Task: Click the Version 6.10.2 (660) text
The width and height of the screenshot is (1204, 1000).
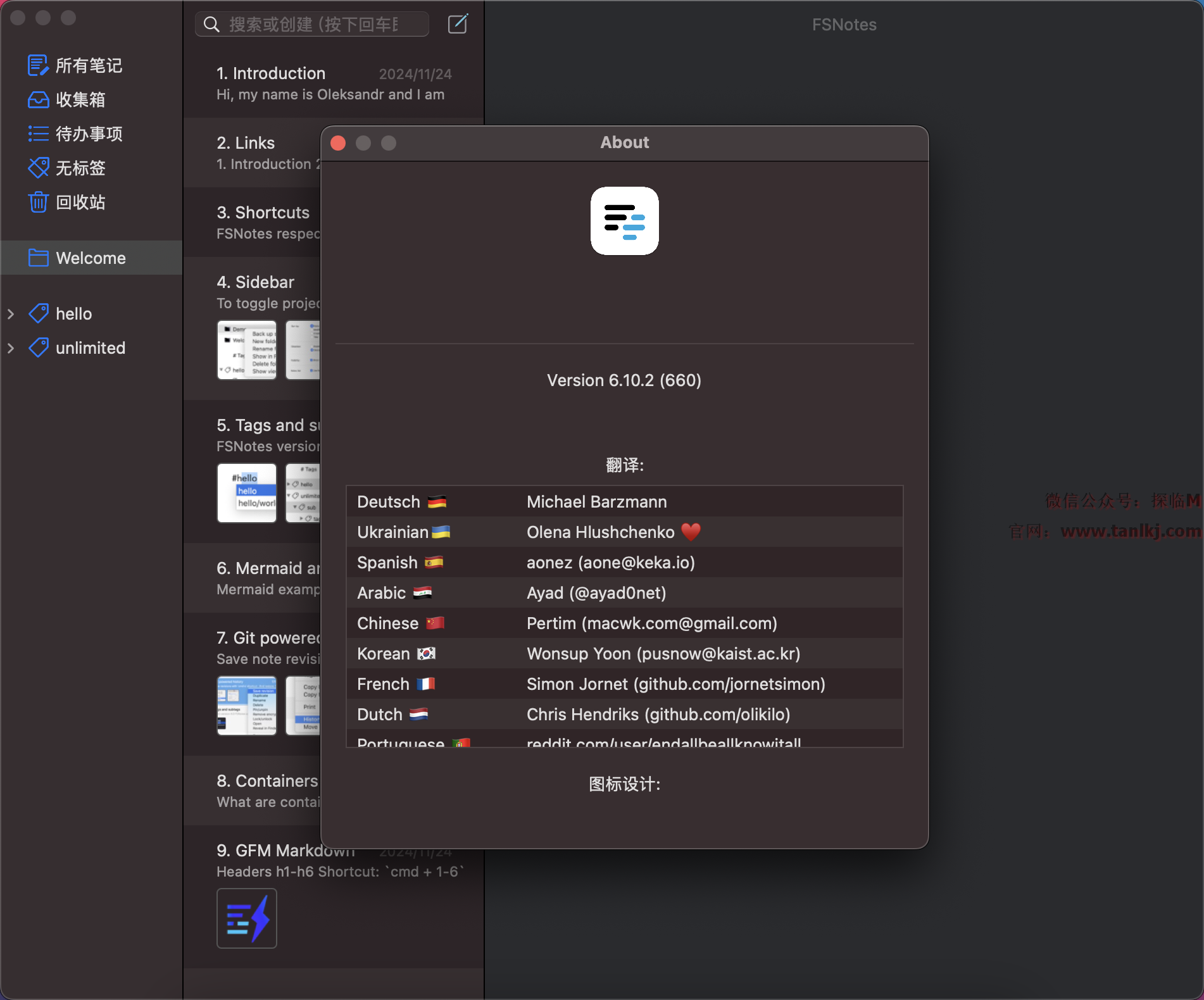Action: point(624,380)
